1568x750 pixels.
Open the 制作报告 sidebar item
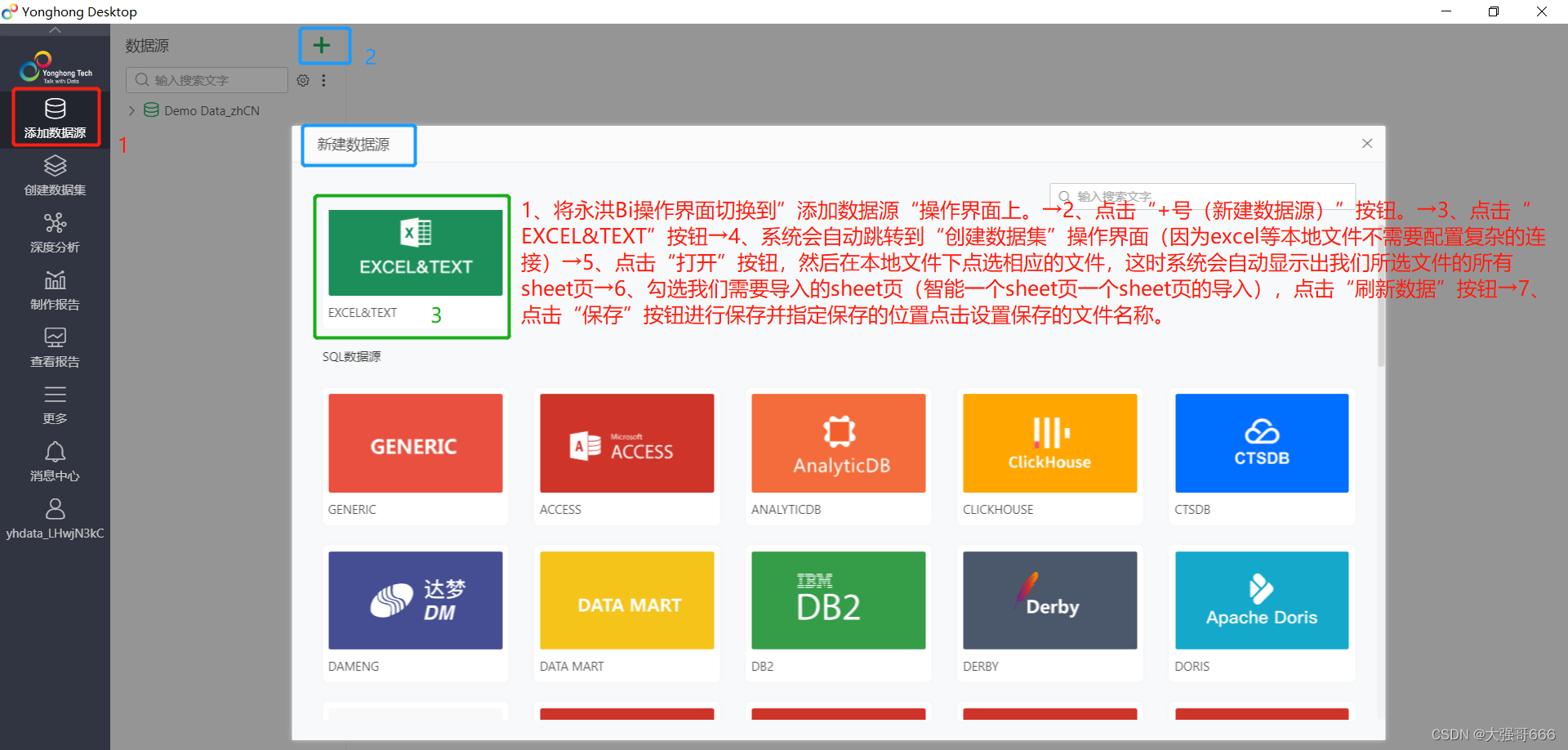click(x=55, y=290)
